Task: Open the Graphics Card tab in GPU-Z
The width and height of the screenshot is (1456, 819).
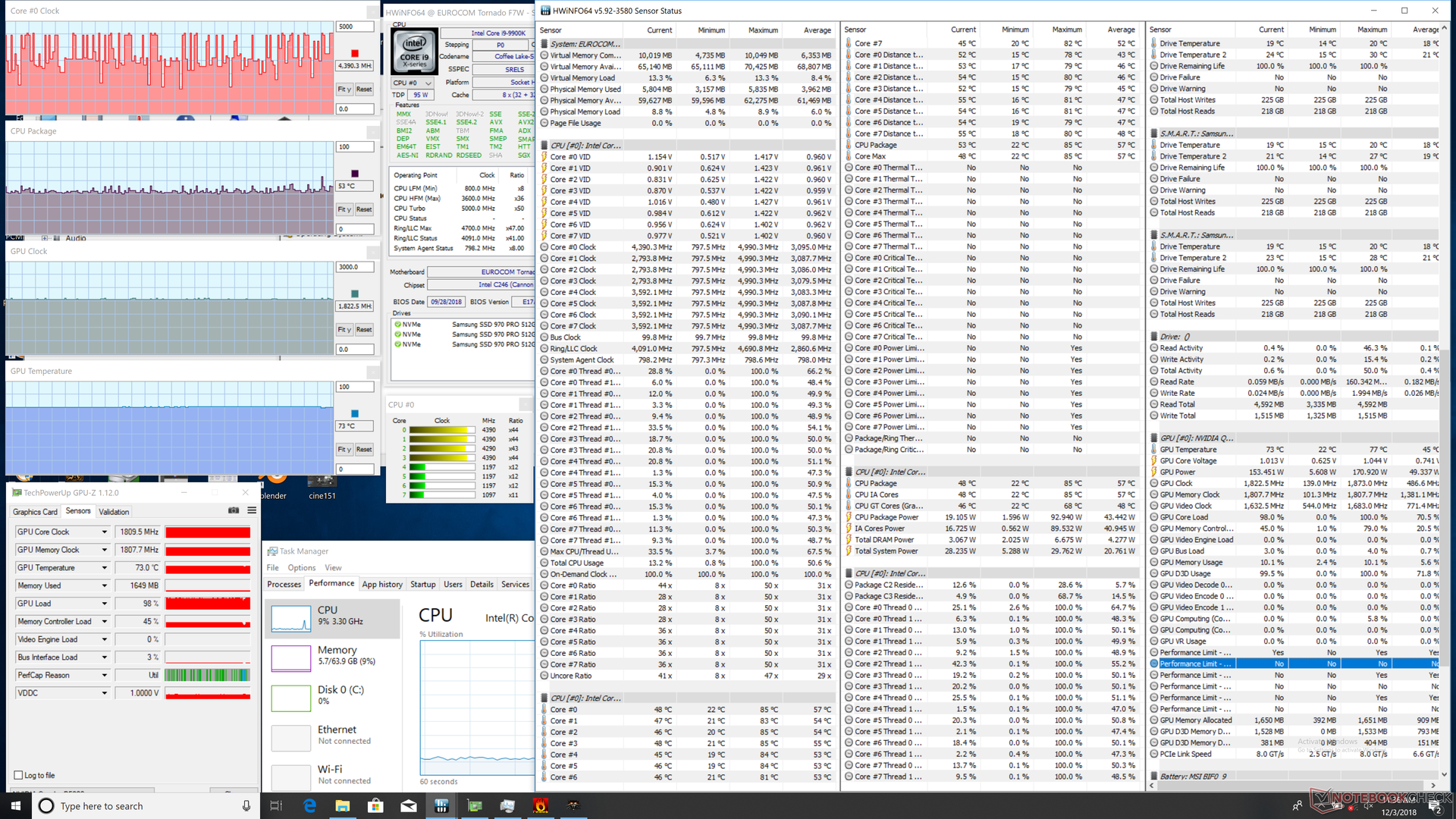Action: point(35,512)
